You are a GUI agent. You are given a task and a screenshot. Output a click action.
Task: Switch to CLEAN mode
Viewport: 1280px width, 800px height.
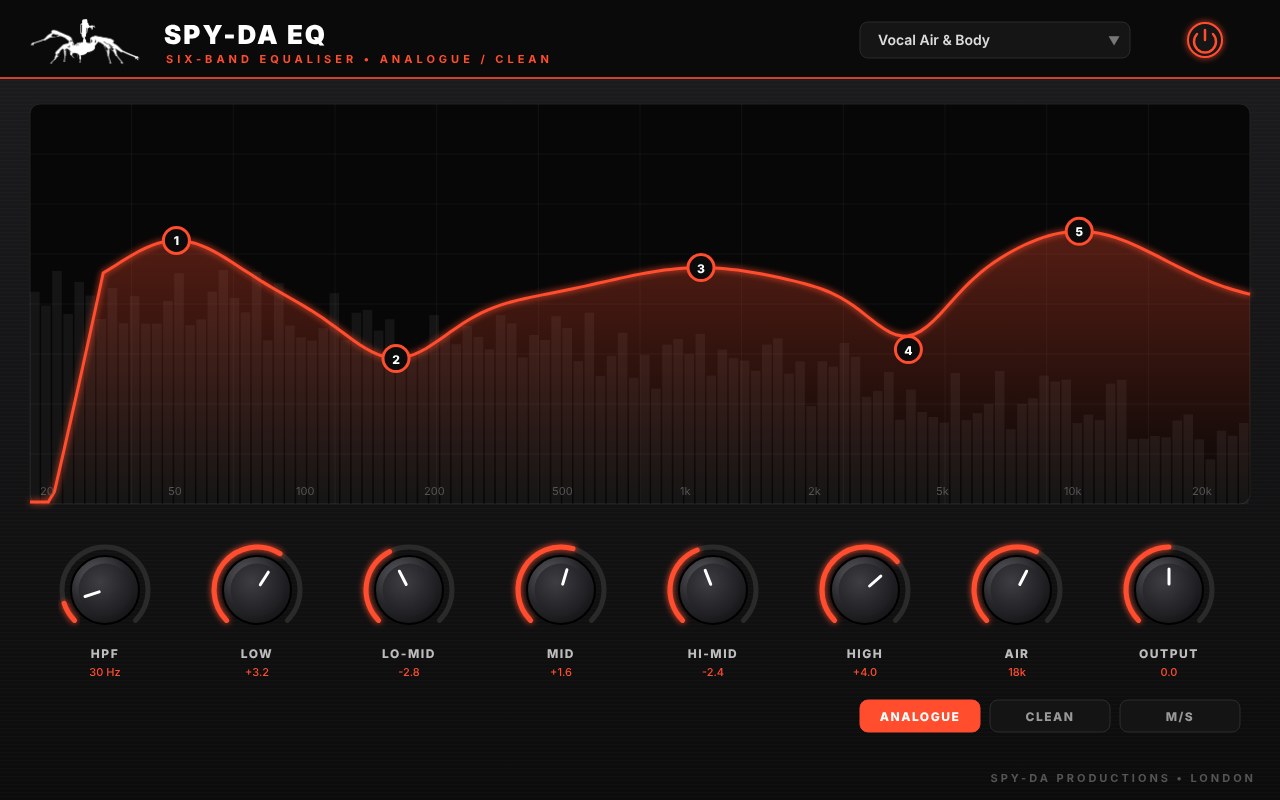(x=1050, y=716)
